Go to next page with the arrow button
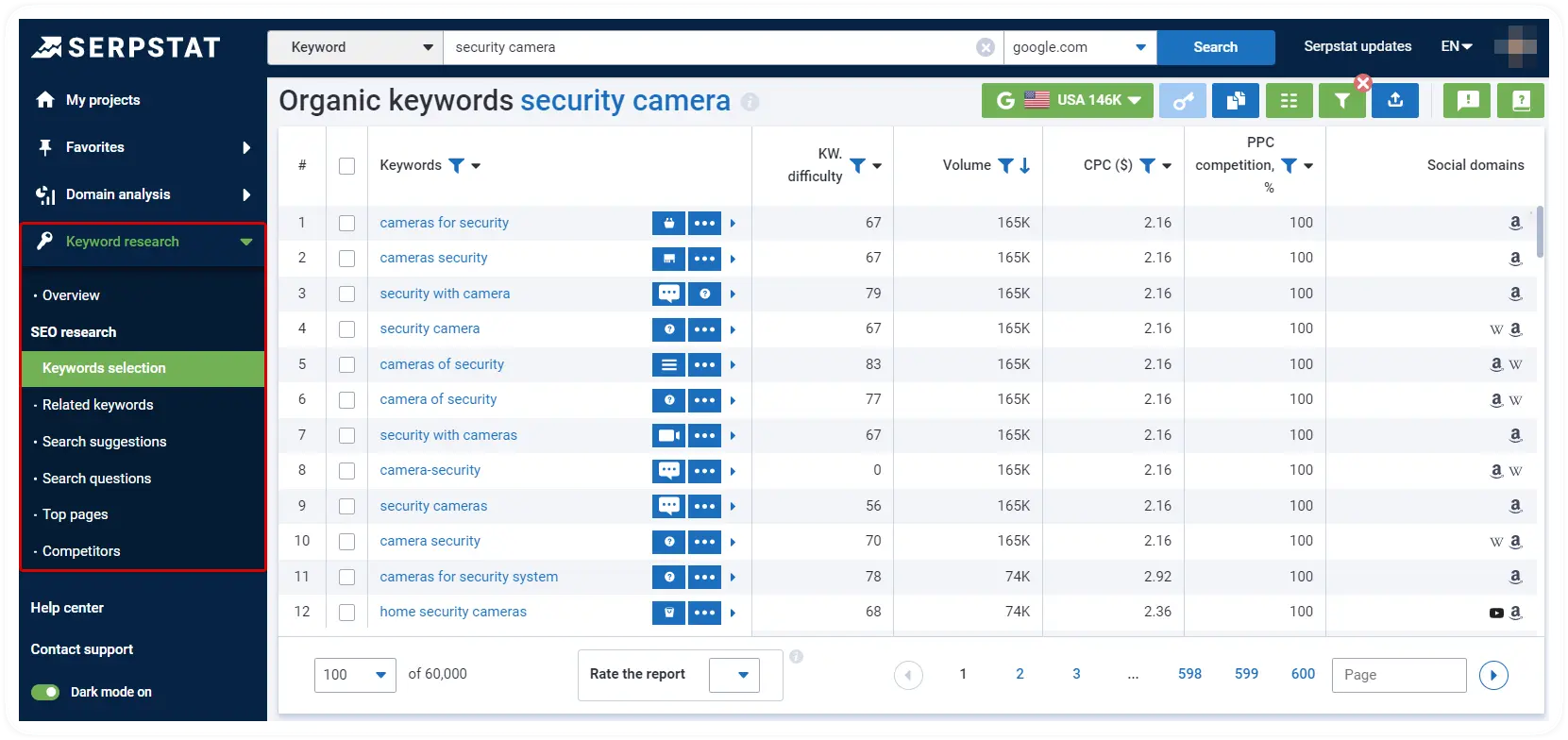The image size is (1568, 740). coord(1493,675)
